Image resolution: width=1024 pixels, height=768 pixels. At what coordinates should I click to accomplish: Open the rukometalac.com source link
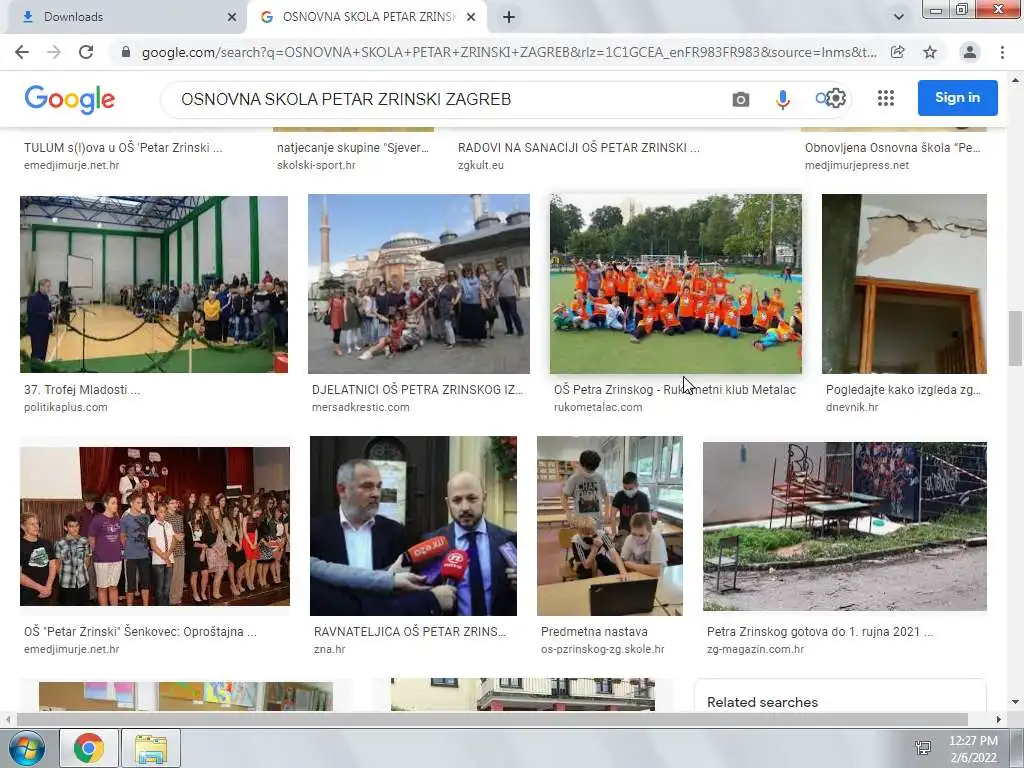click(x=598, y=407)
